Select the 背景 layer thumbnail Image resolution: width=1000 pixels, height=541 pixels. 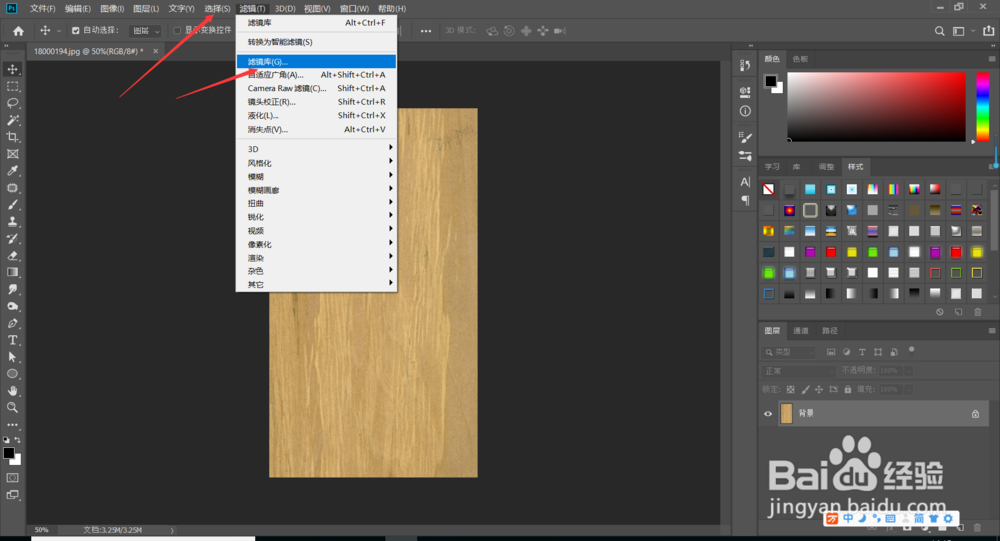786,413
